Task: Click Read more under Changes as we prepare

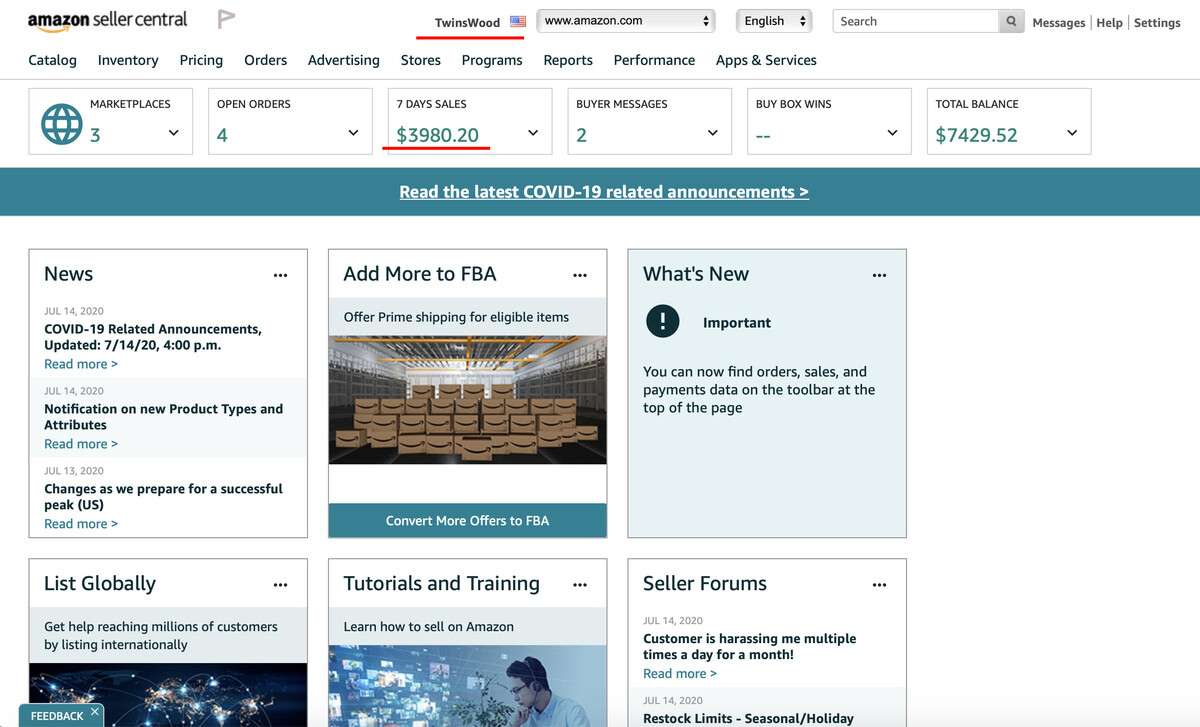Action: (x=81, y=524)
